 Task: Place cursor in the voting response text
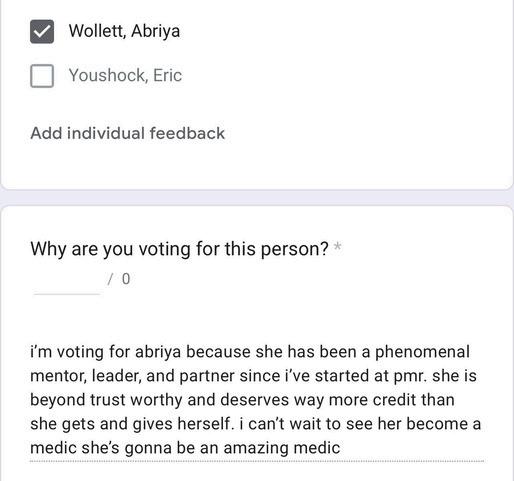[257, 400]
